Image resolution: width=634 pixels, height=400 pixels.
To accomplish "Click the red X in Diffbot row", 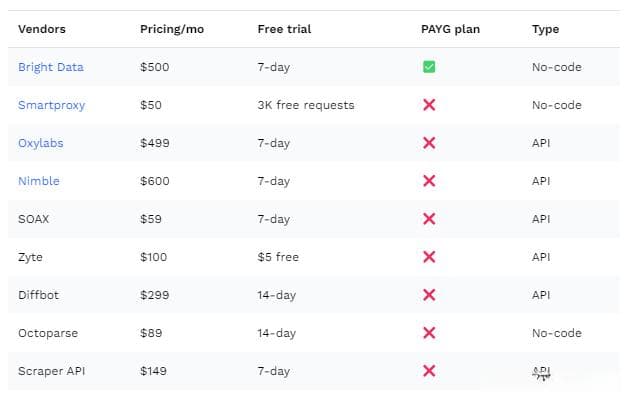I will tap(429, 295).
